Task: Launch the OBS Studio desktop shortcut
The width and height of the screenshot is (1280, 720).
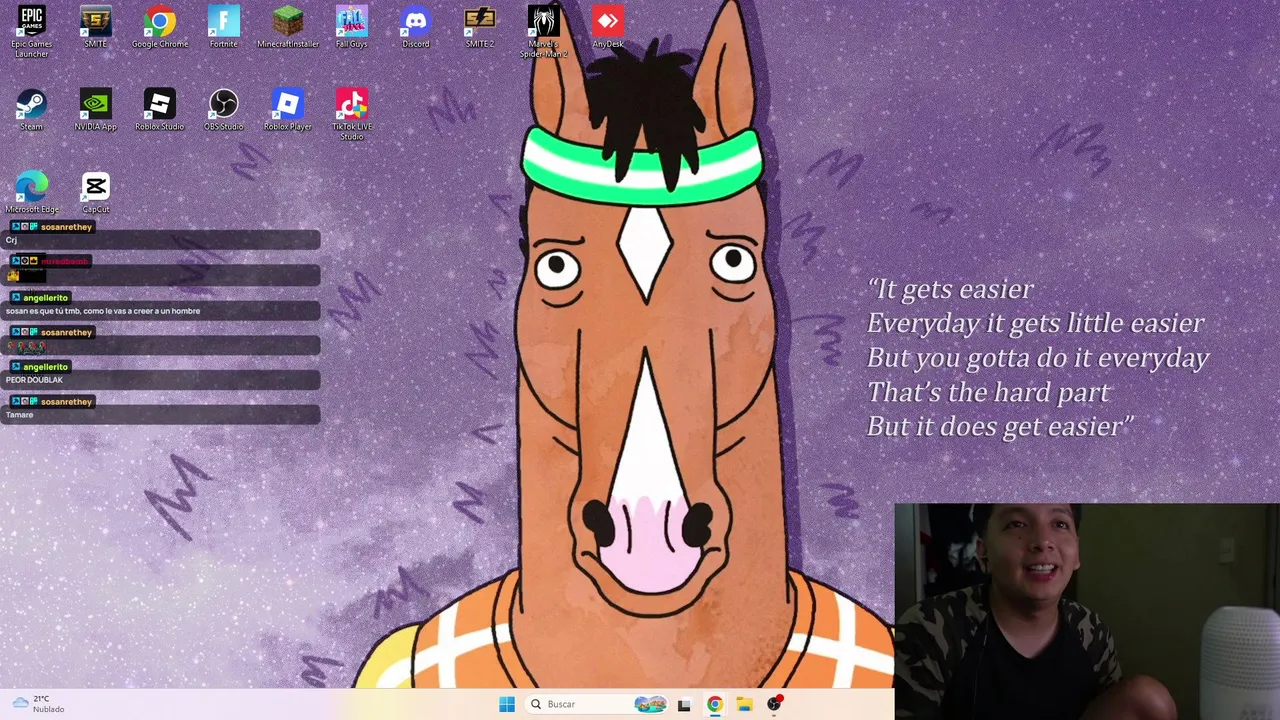Action: [x=224, y=109]
